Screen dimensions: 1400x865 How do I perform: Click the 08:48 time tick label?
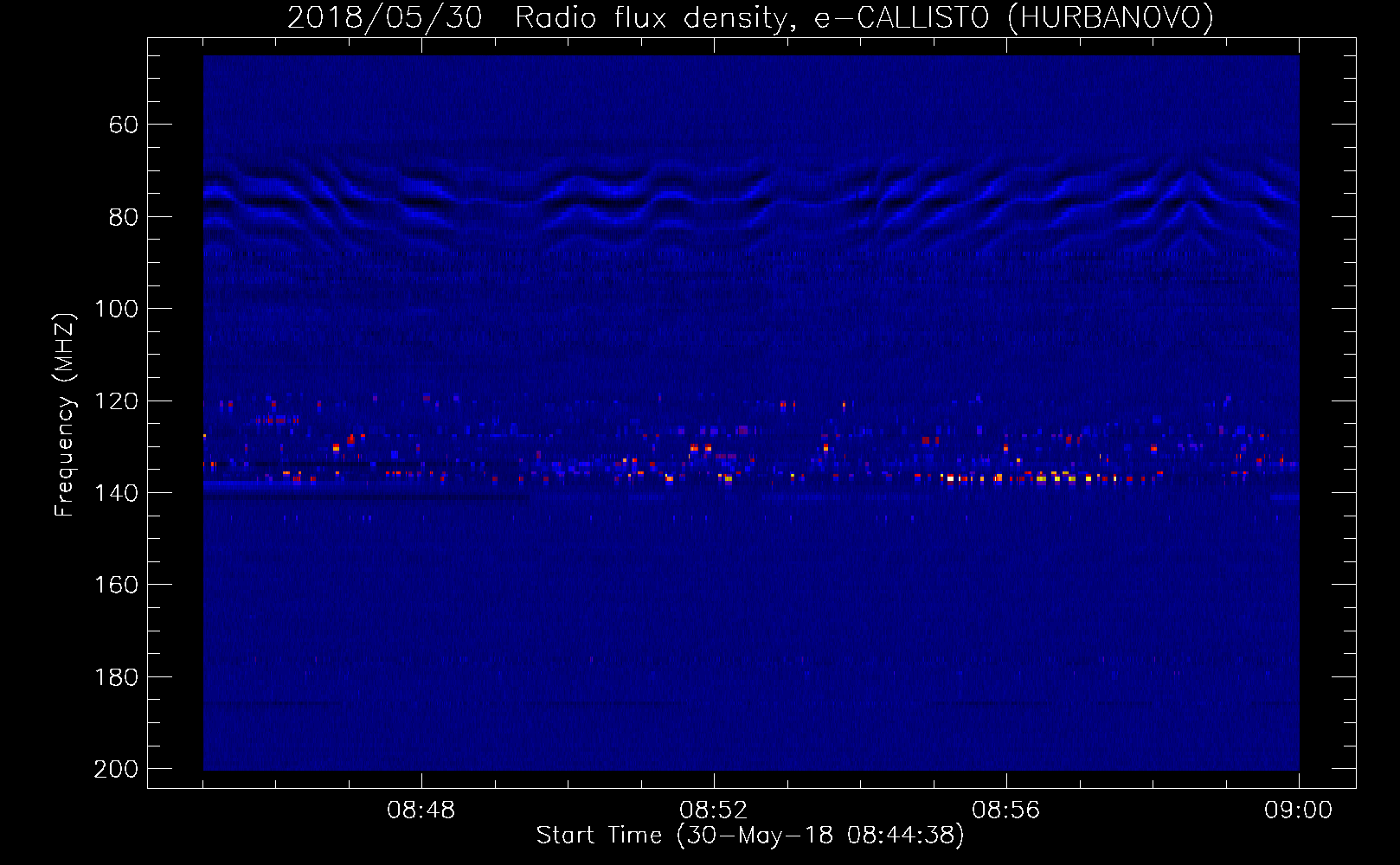point(421,811)
